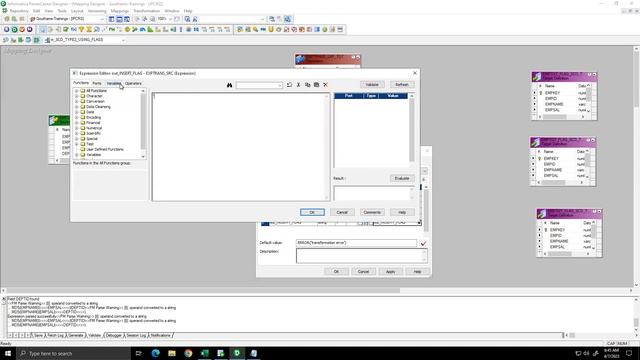Click the workspace horizontal scrollbar
The width and height of the screenshot is (640, 360).
tap(317, 290)
